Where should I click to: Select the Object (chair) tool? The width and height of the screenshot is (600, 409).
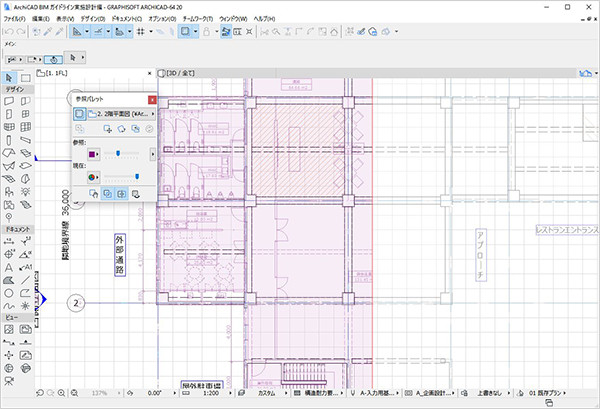click(x=9, y=192)
